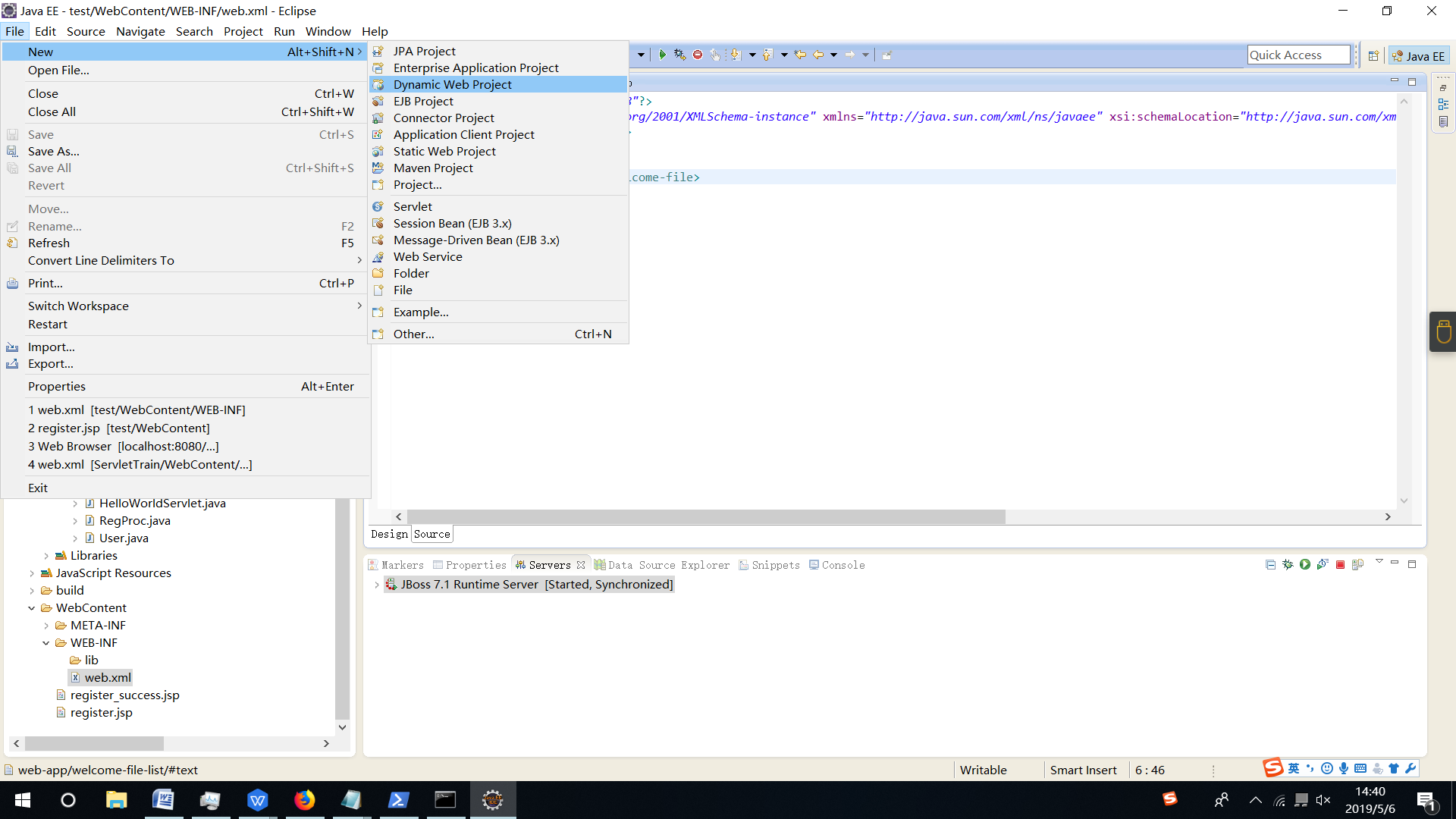Start the server in debug mode
This screenshot has height=819, width=1456.
[1288, 565]
